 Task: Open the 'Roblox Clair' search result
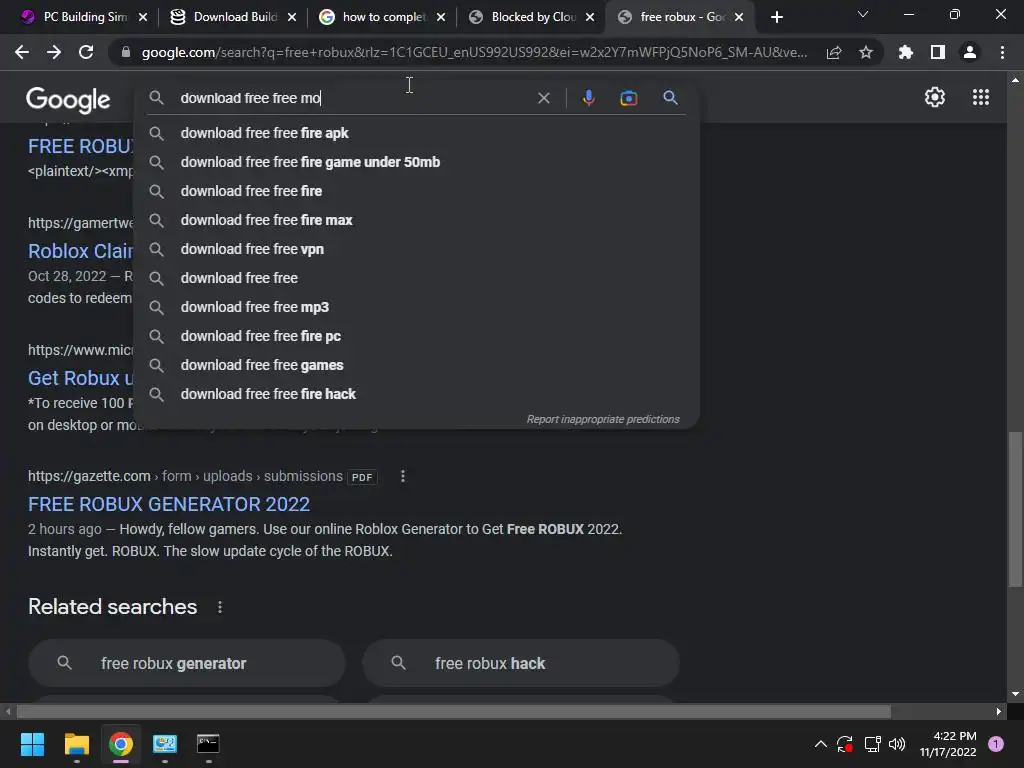pyautogui.click(x=80, y=251)
